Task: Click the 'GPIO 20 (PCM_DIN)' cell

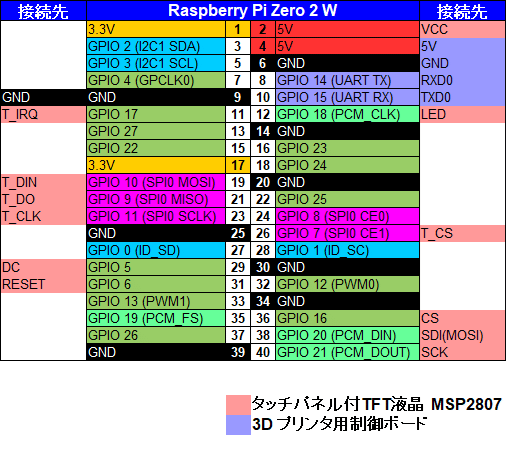Action: point(347,335)
